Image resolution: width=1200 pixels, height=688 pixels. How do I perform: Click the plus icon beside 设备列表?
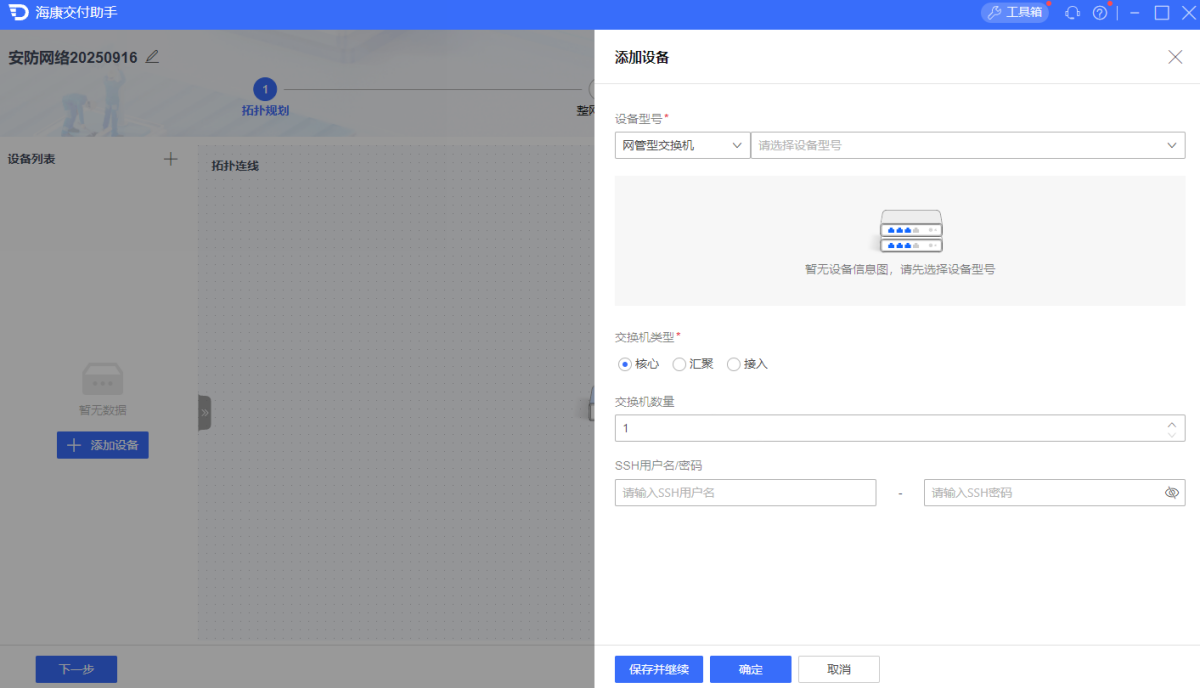(170, 158)
